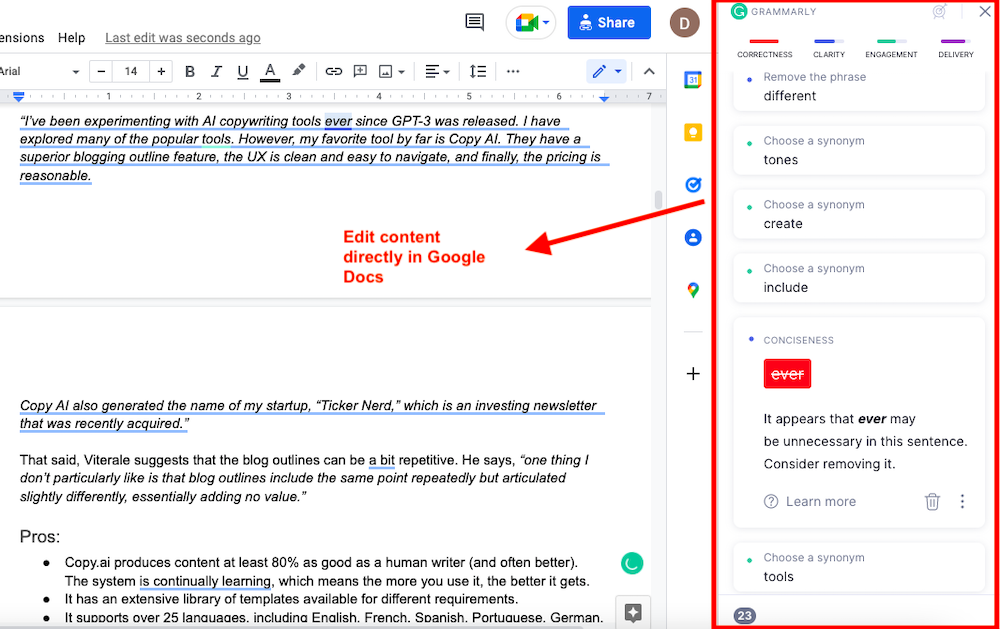Open the synonym suggestion for tools
1000x629 pixels.
[859, 567]
